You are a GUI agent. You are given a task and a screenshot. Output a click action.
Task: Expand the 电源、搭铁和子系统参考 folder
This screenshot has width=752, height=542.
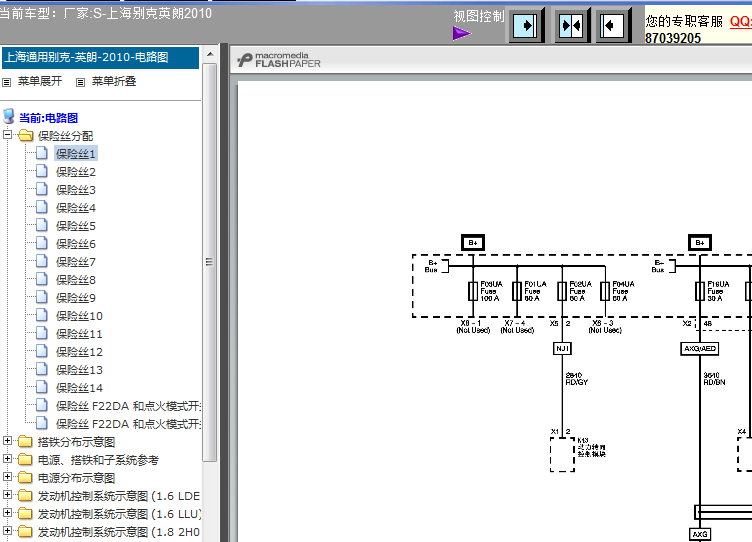pyautogui.click(x=7, y=459)
